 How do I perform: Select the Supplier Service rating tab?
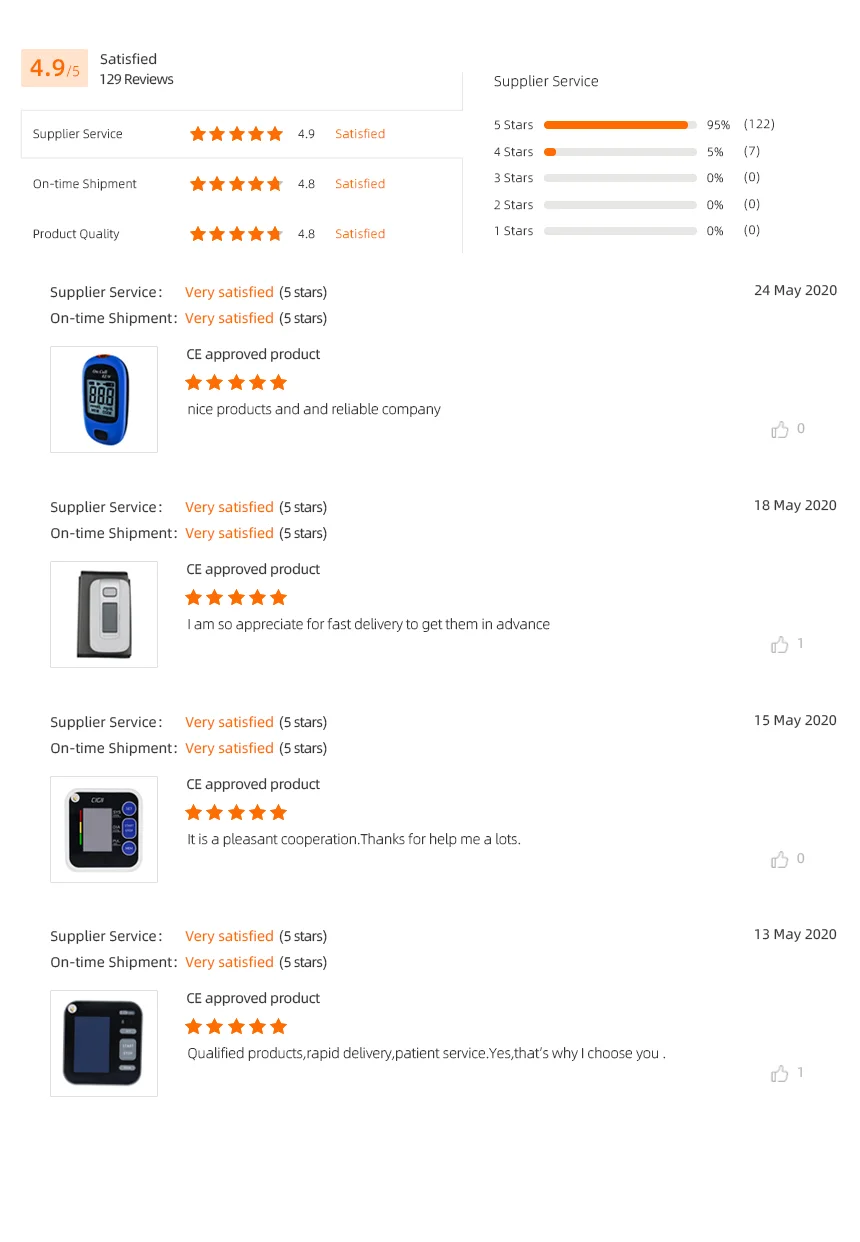click(78, 134)
